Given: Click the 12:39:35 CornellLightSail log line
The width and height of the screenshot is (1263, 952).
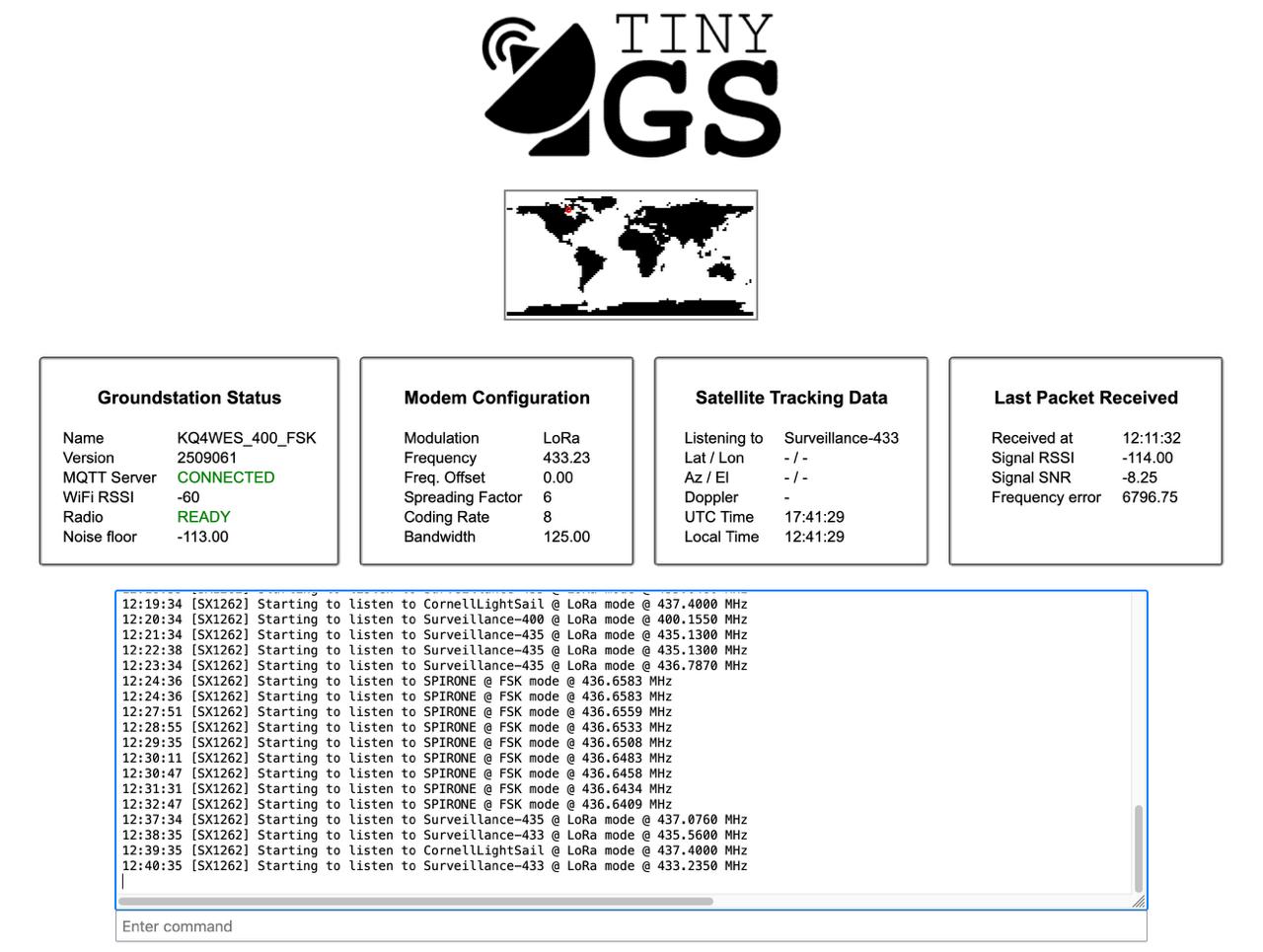Looking at the screenshot, I should point(434,851).
